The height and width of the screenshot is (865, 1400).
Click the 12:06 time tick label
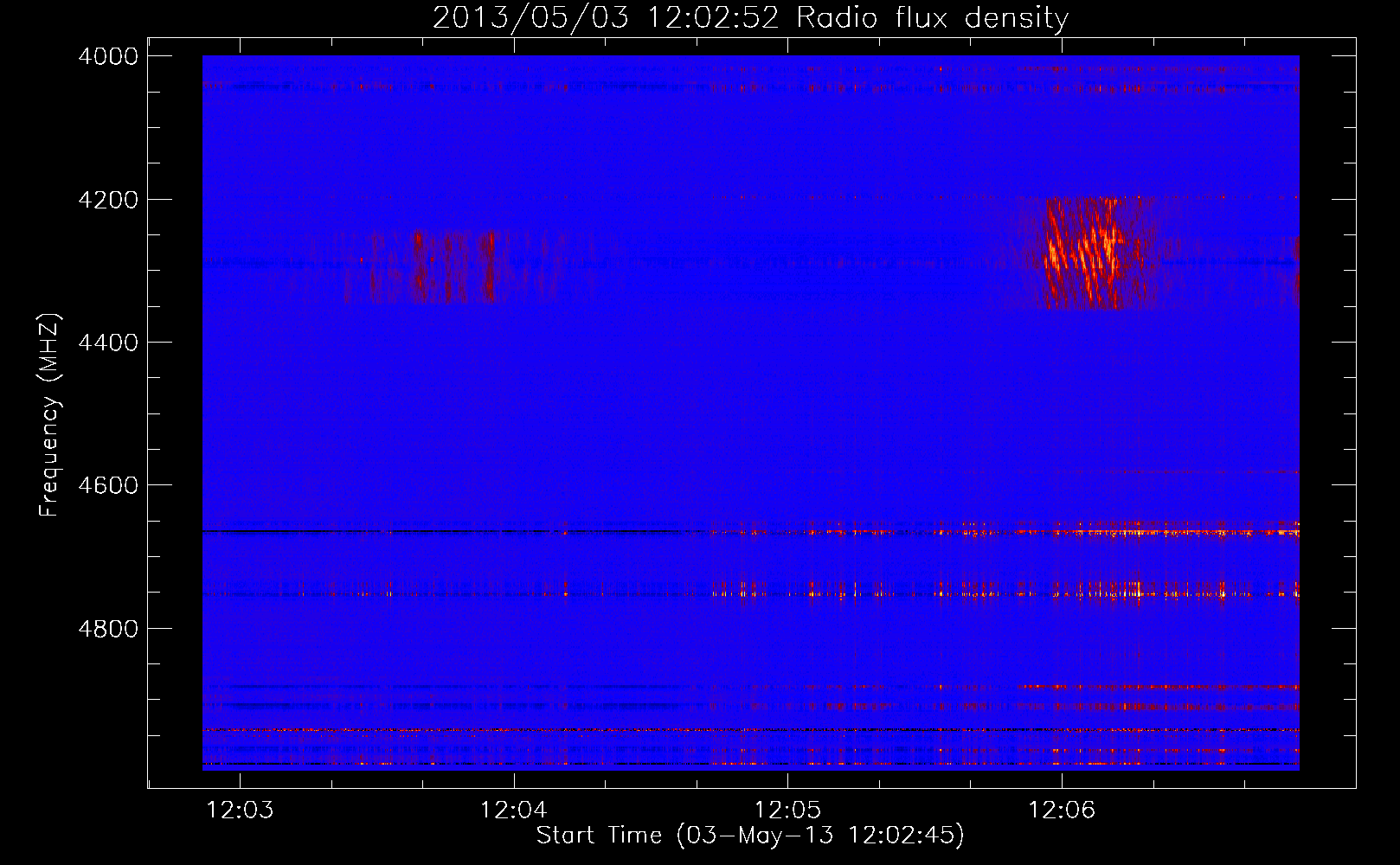(x=1062, y=811)
